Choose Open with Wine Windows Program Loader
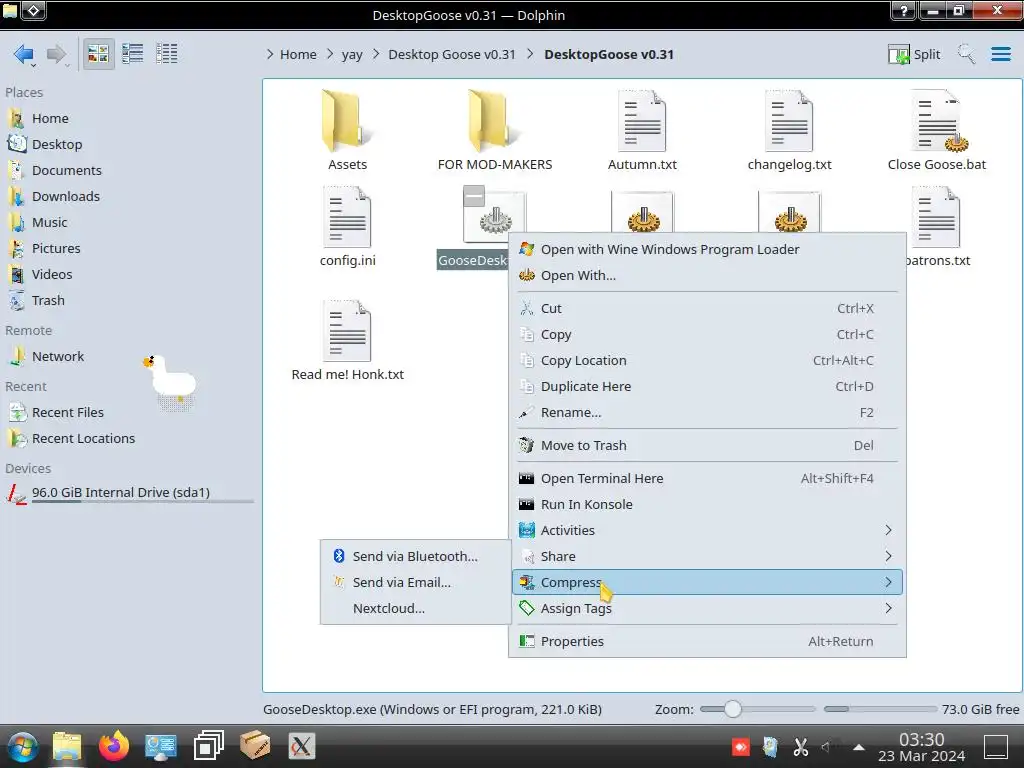Image resolution: width=1024 pixels, height=768 pixels. (707, 249)
